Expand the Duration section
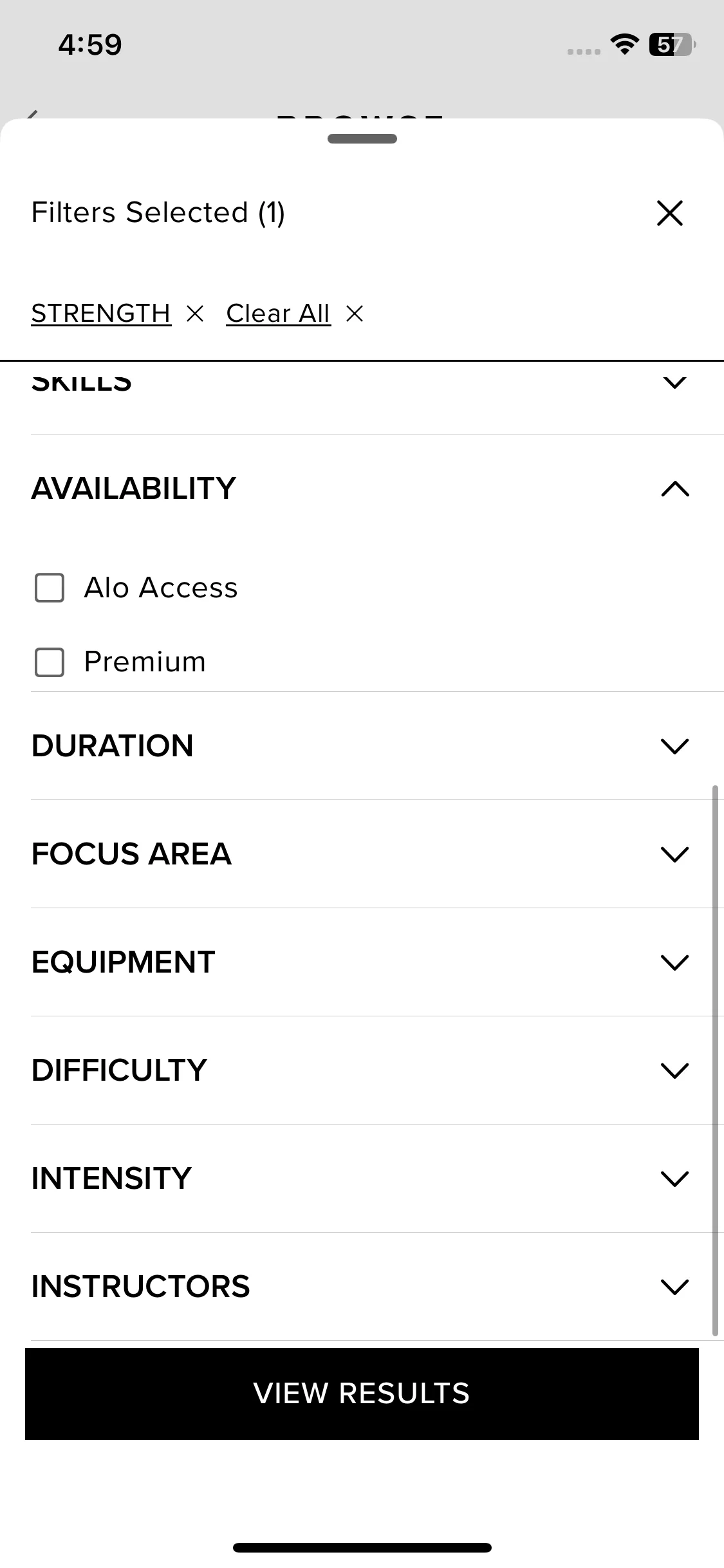The height and width of the screenshot is (1568, 724). click(674, 746)
